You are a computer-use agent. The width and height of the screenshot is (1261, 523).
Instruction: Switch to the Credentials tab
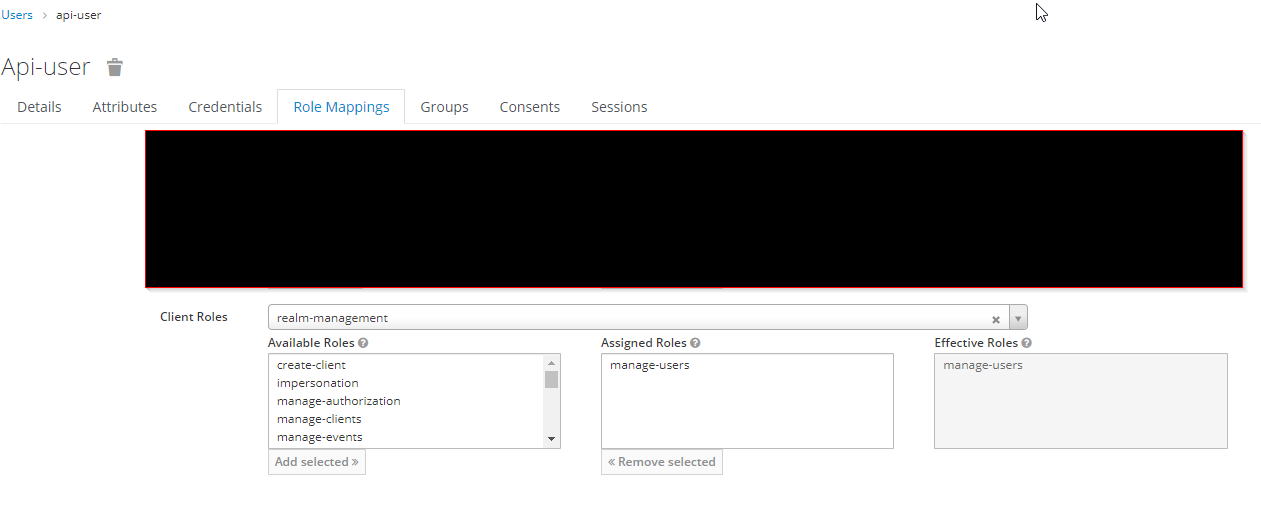[x=225, y=107]
